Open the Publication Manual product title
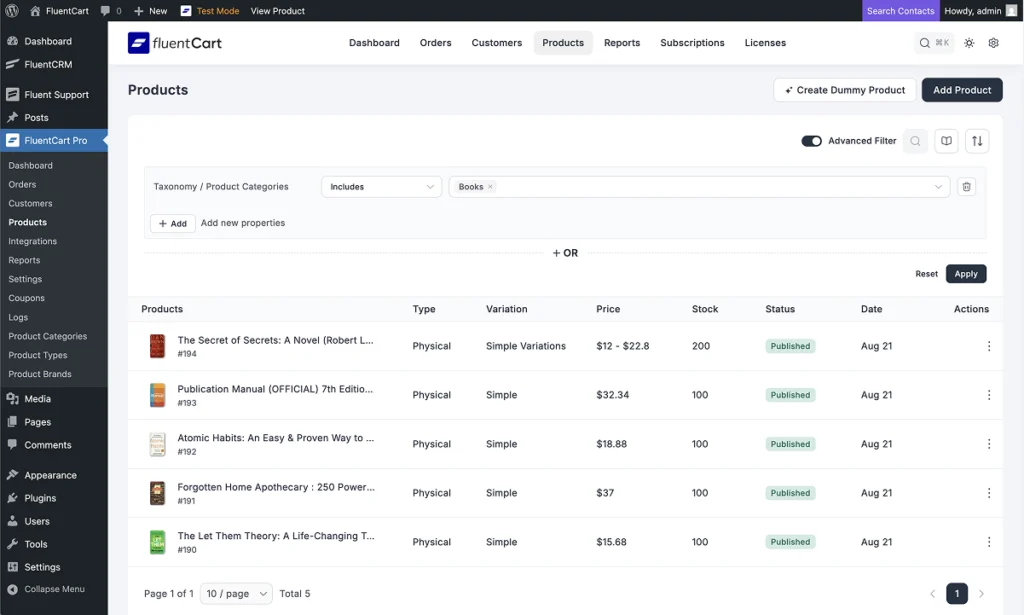This screenshot has height=615, width=1024. pos(275,389)
